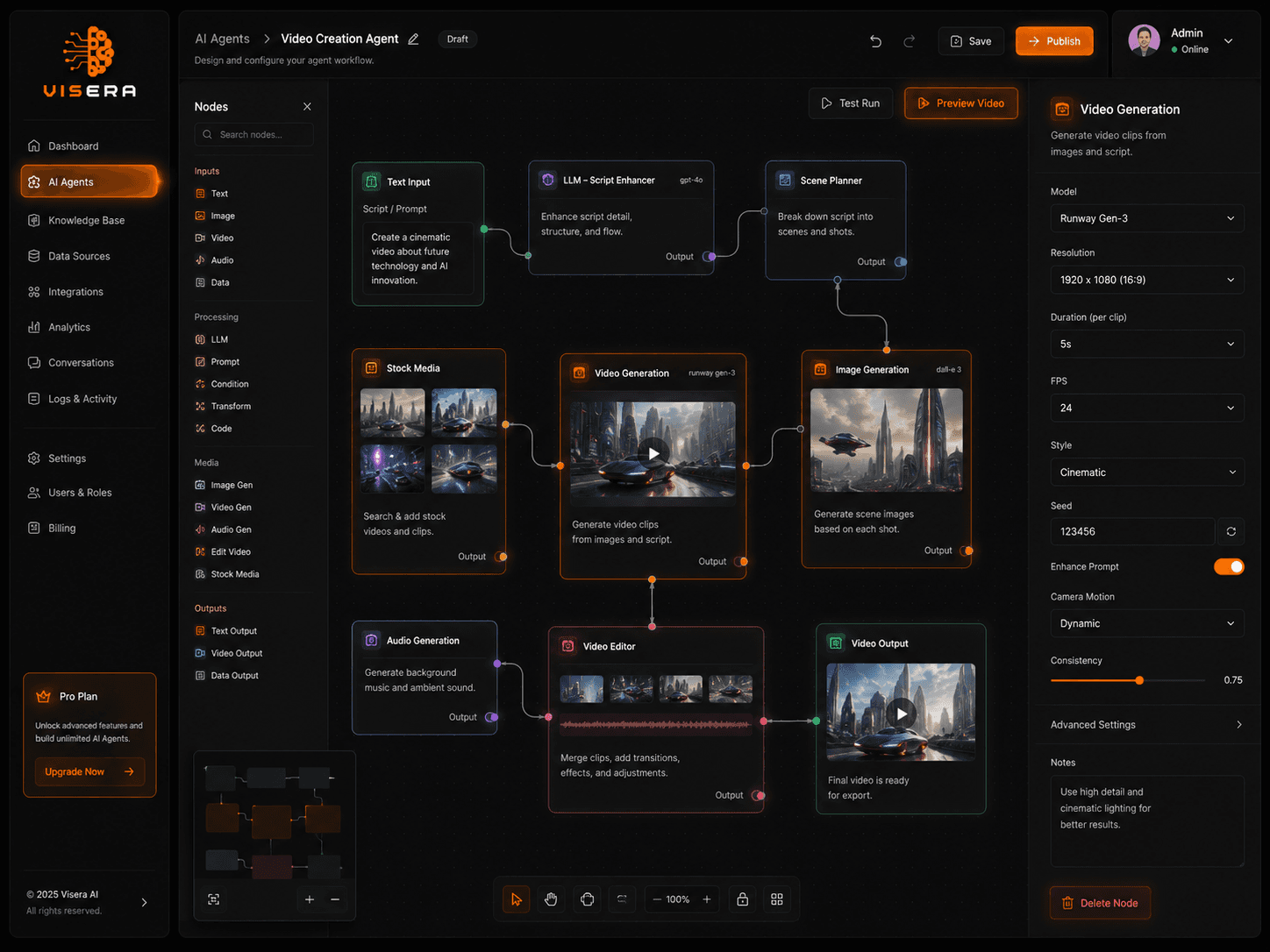Image resolution: width=1270 pixels, height=952 pixels.
Task: Open the Style dropdown showing Cinematic
Action: click(1147, 472)
